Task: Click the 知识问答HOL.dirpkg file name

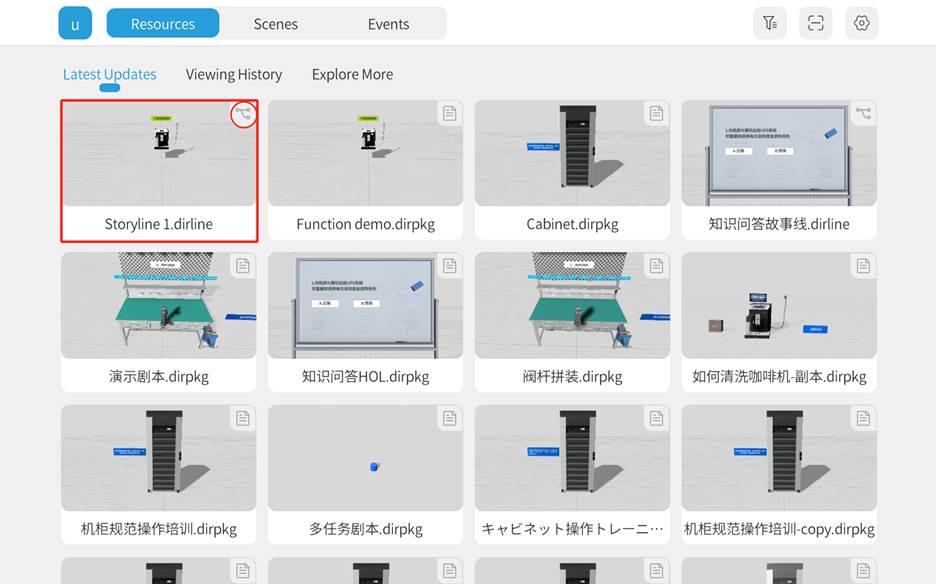Action: click(x=365, y=377)
